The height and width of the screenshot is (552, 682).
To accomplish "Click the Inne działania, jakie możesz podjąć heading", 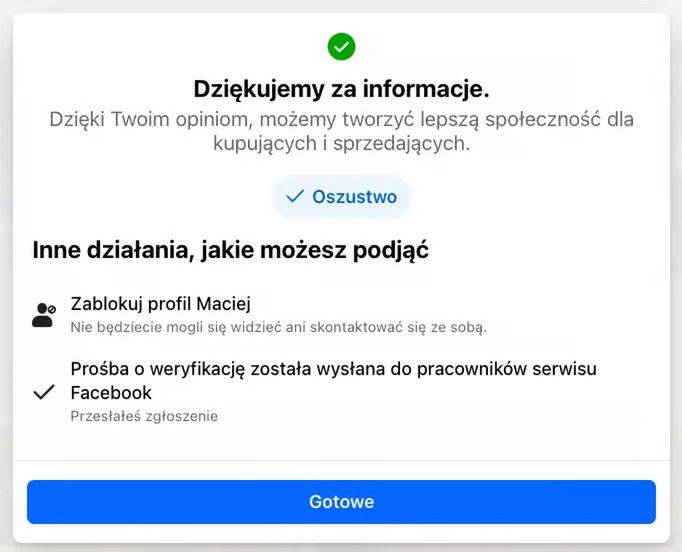I will 231,249.
